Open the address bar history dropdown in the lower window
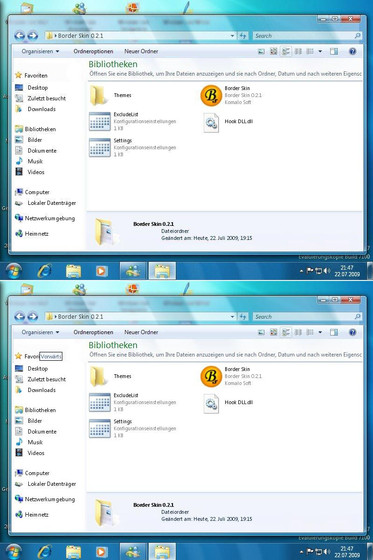 (232, 316)
